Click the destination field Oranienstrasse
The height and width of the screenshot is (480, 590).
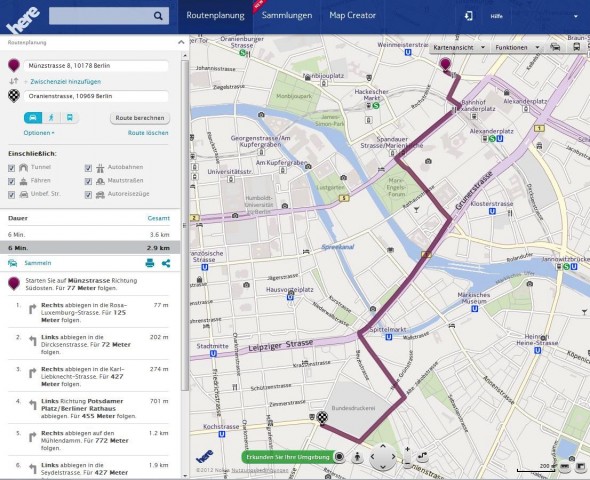[x=96, y=96]
